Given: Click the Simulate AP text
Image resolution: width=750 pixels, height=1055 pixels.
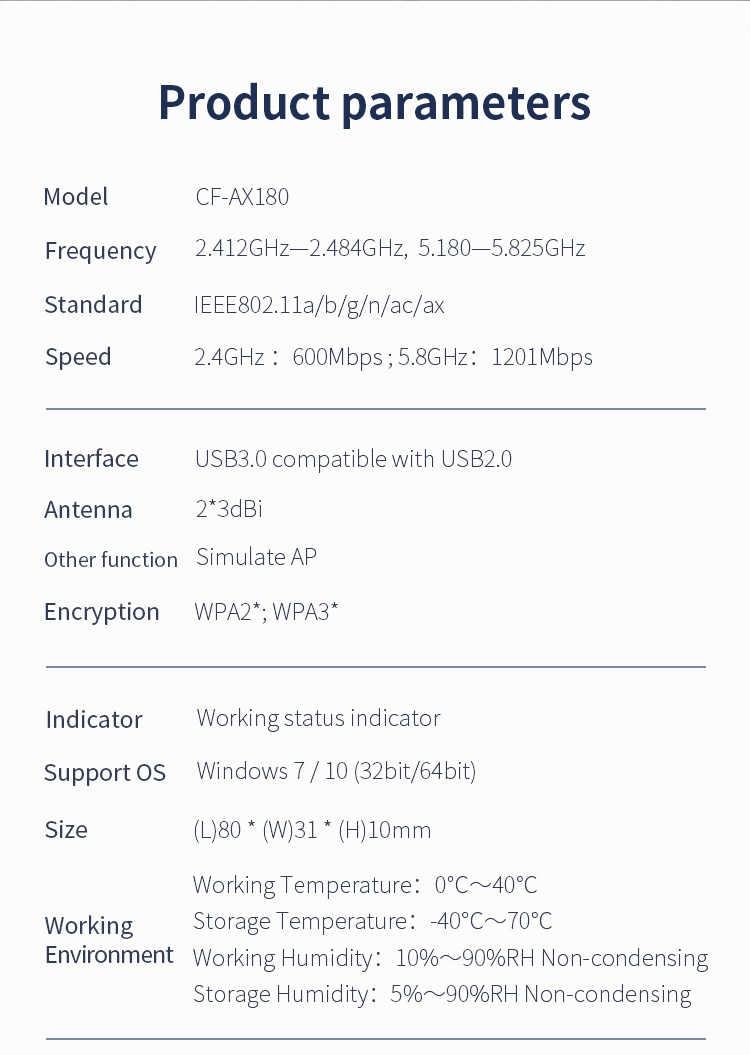Looking at the screenshot, I should pyautogui.click(x=256, y=557).
